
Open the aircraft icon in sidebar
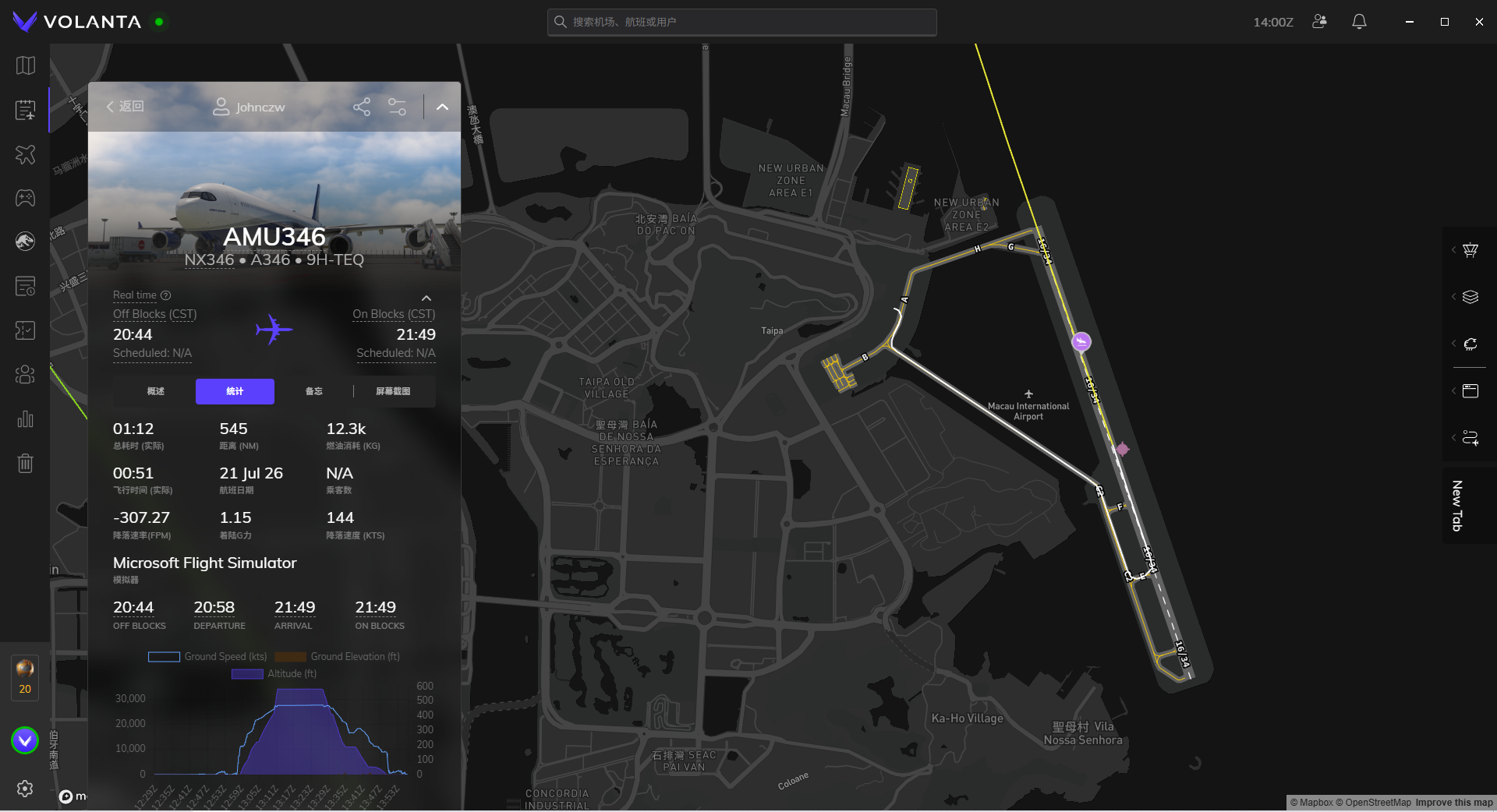[x=25, y=154]
